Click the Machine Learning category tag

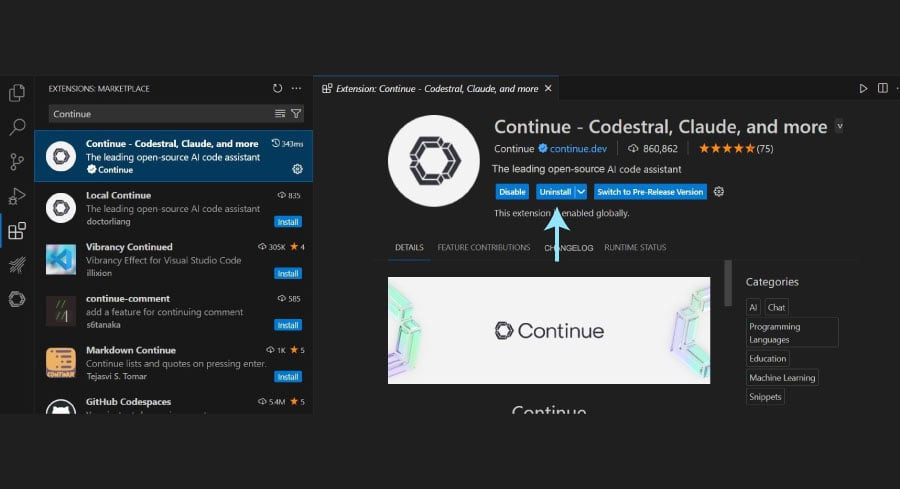[782, 378]
